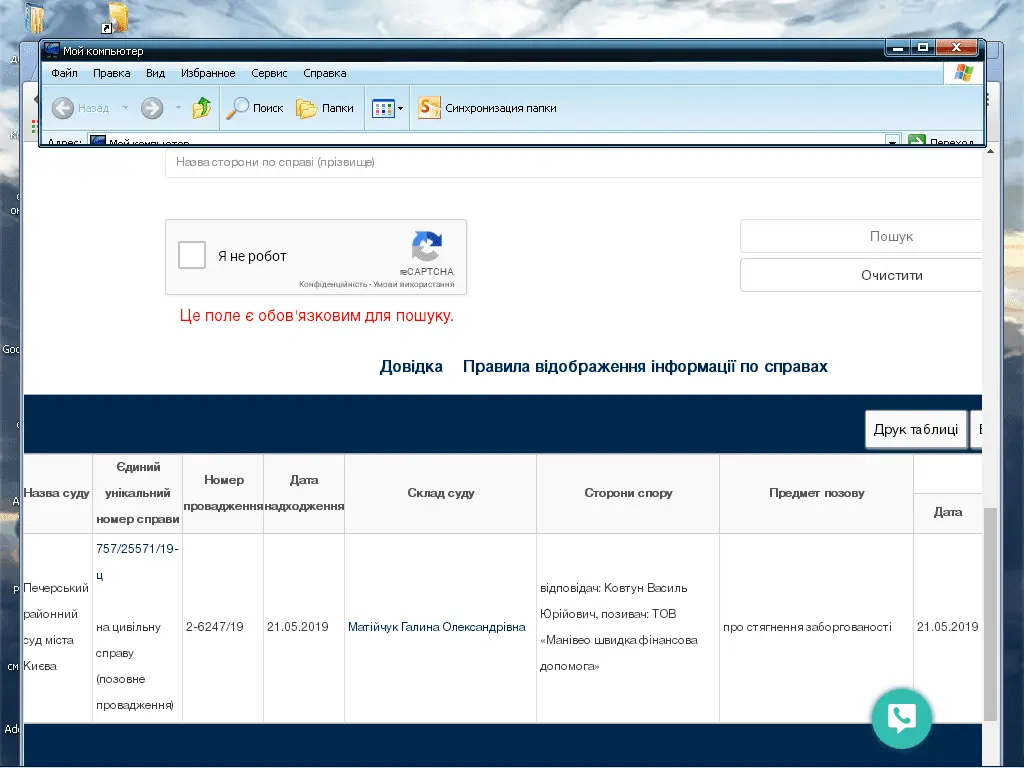Show the Folders (Папки) pane

(326, 108)
